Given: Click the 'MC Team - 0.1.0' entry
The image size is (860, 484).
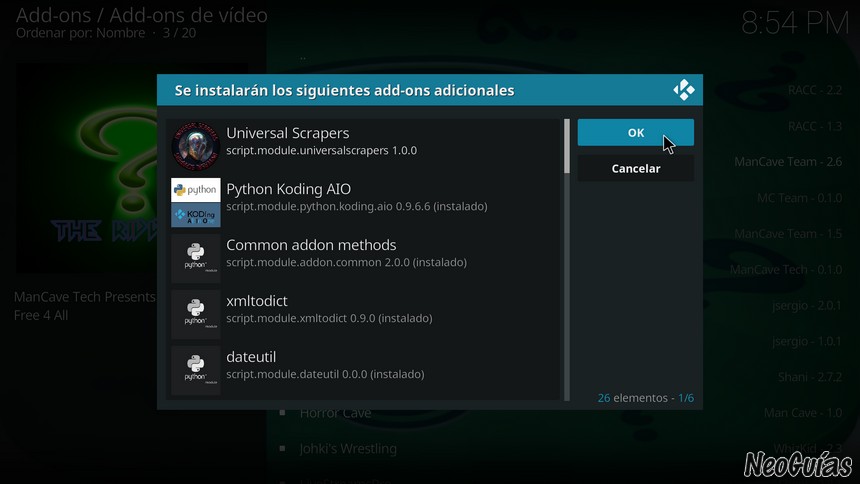Looking at the screenshot, I should tap(799, 198).
